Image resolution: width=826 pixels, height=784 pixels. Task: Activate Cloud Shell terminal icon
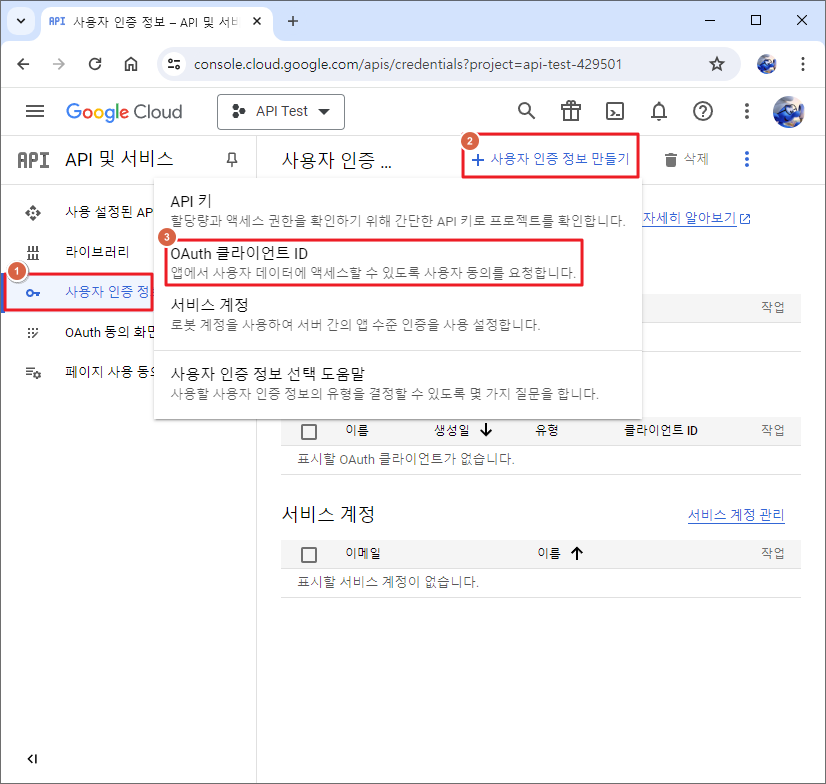tap(615, 111)
